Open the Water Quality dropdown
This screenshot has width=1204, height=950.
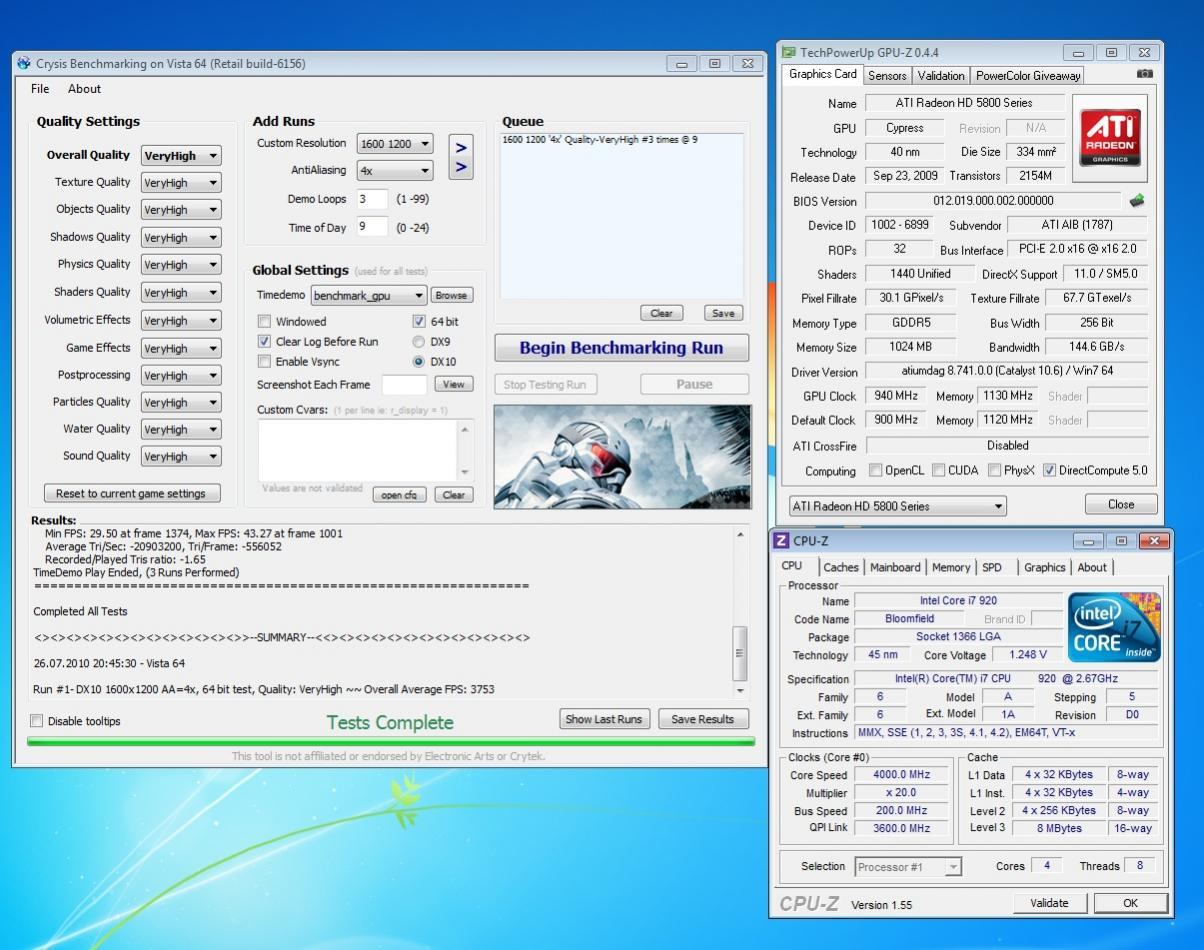pos(181,430)
